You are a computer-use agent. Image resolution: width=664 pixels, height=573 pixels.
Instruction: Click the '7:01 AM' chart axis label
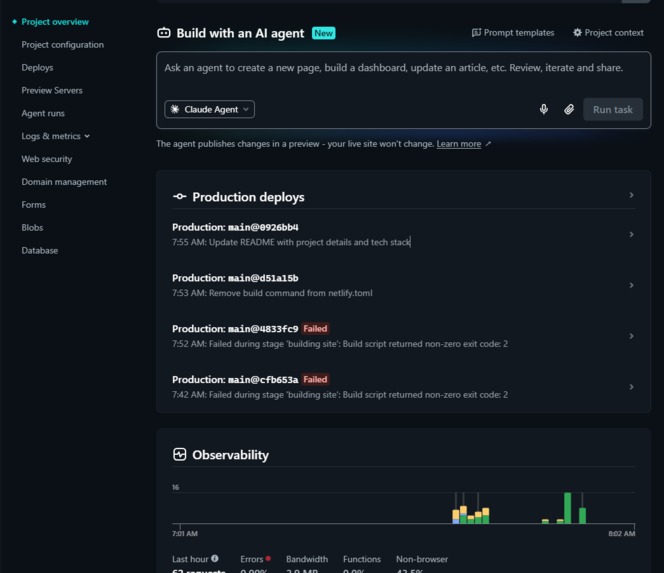[185, 534]
